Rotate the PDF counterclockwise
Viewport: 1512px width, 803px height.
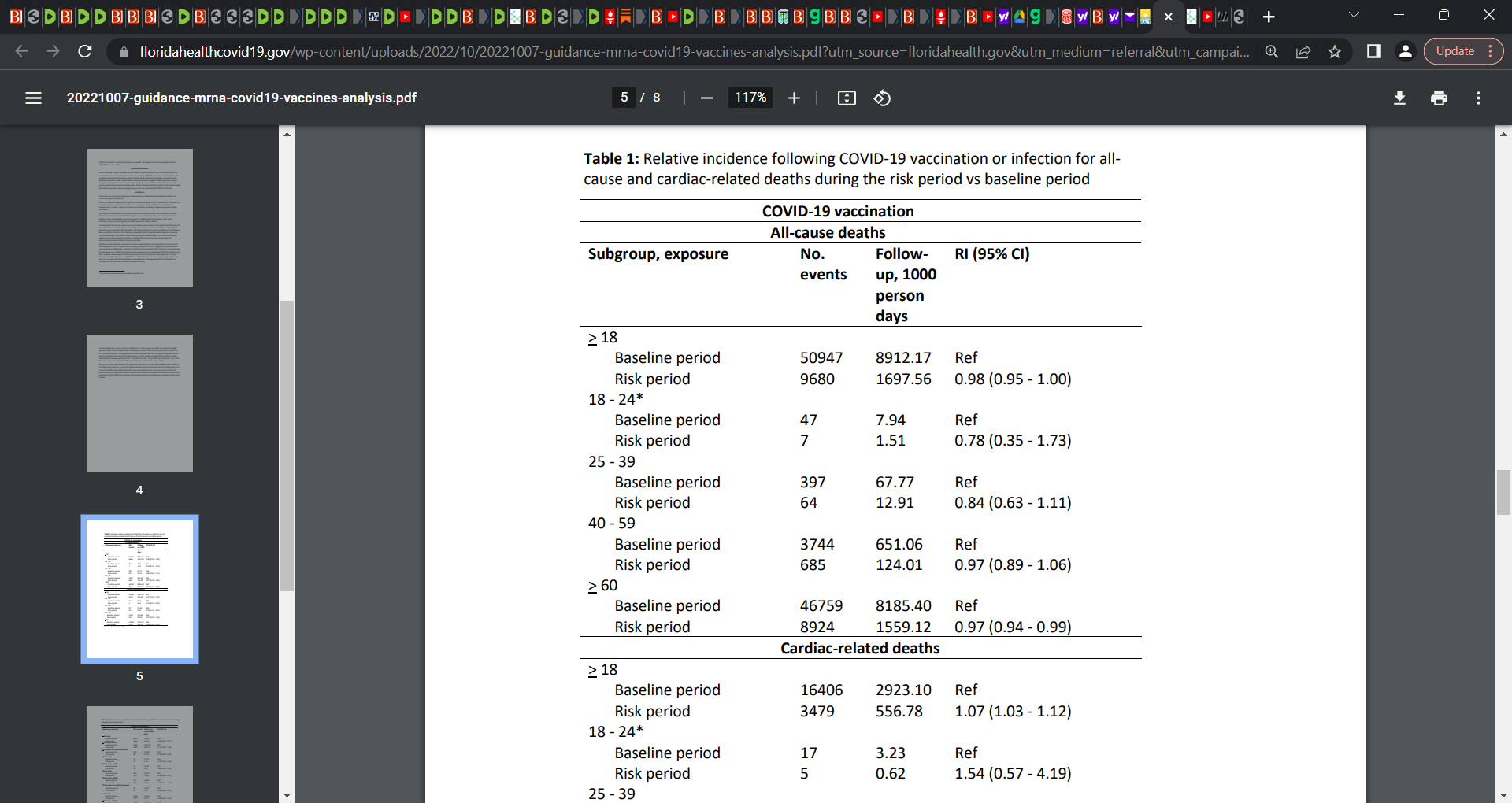[x=882, y=98]
